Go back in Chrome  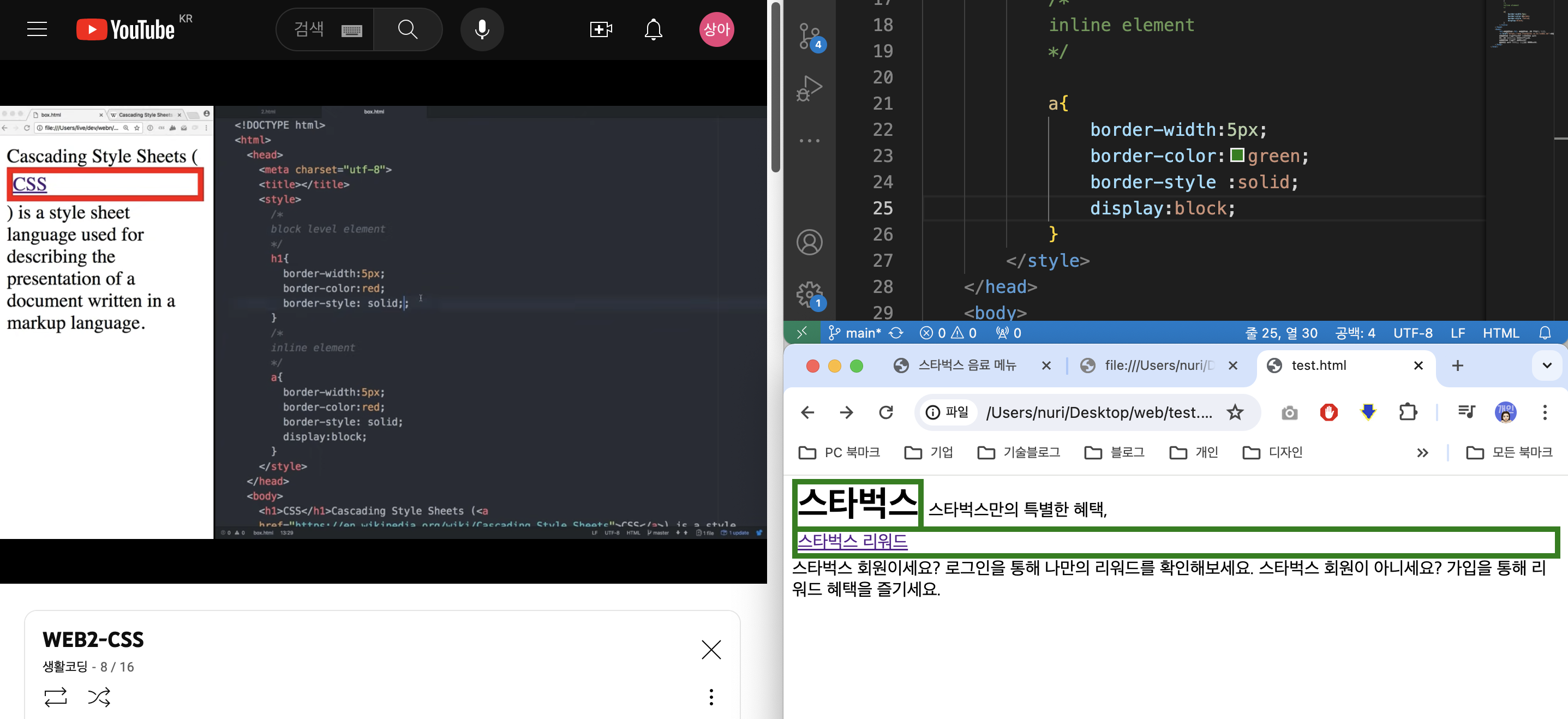coord(808,413)
